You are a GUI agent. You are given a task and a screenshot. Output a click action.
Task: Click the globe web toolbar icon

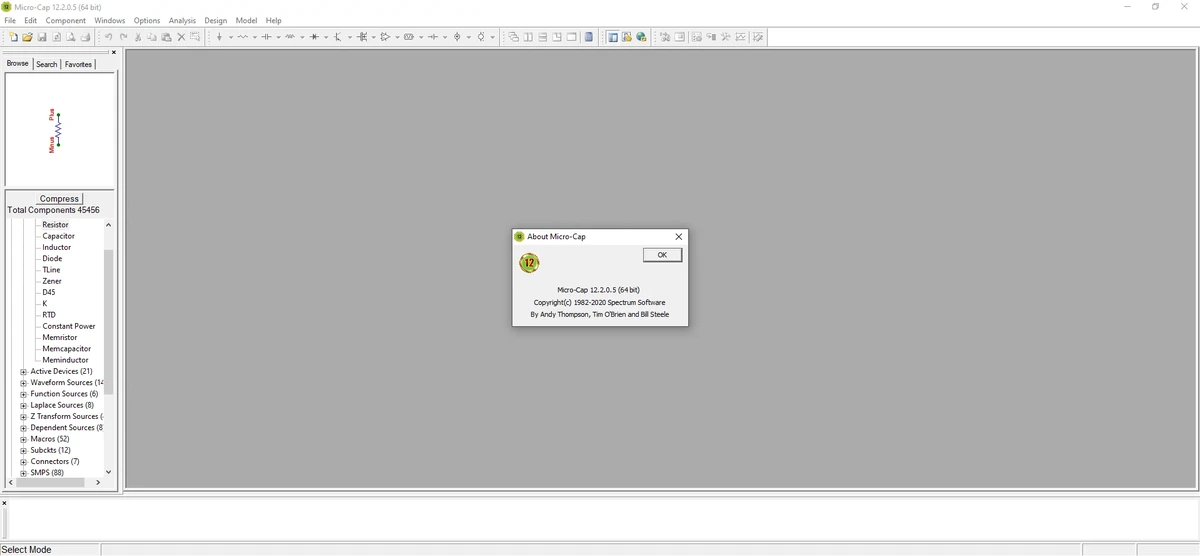pyautogui.click(x=641, y=37)
